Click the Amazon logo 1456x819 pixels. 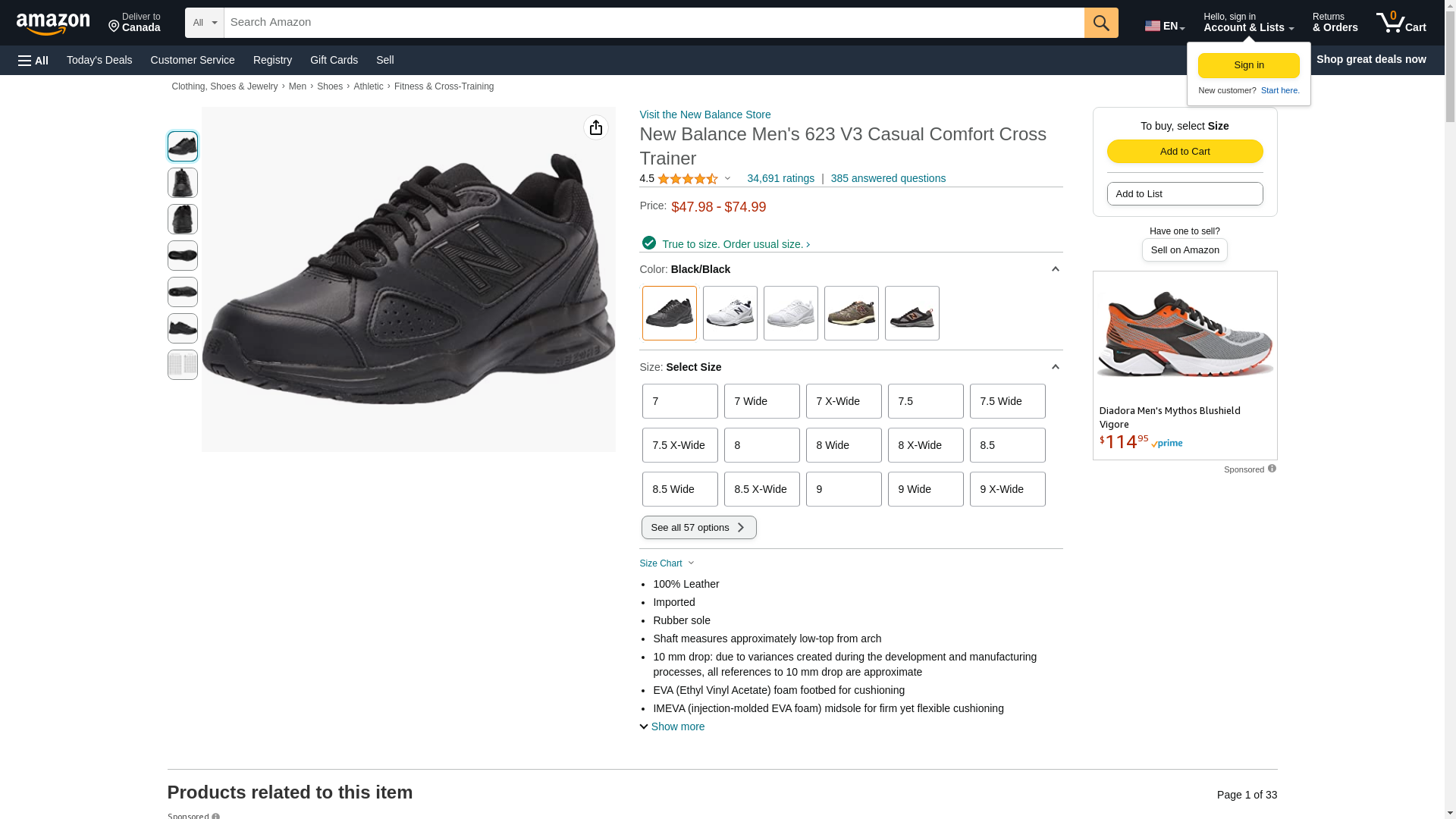pyautogui.click(x=53, y=24)
